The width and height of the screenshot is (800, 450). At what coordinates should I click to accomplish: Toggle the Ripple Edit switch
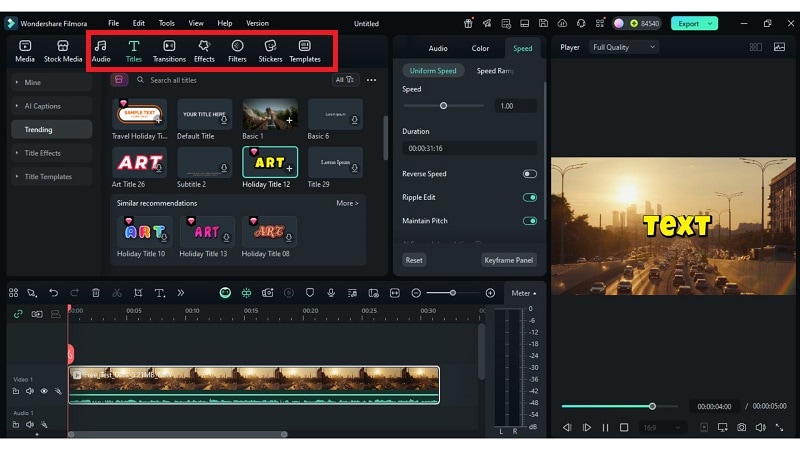point(530,197)
